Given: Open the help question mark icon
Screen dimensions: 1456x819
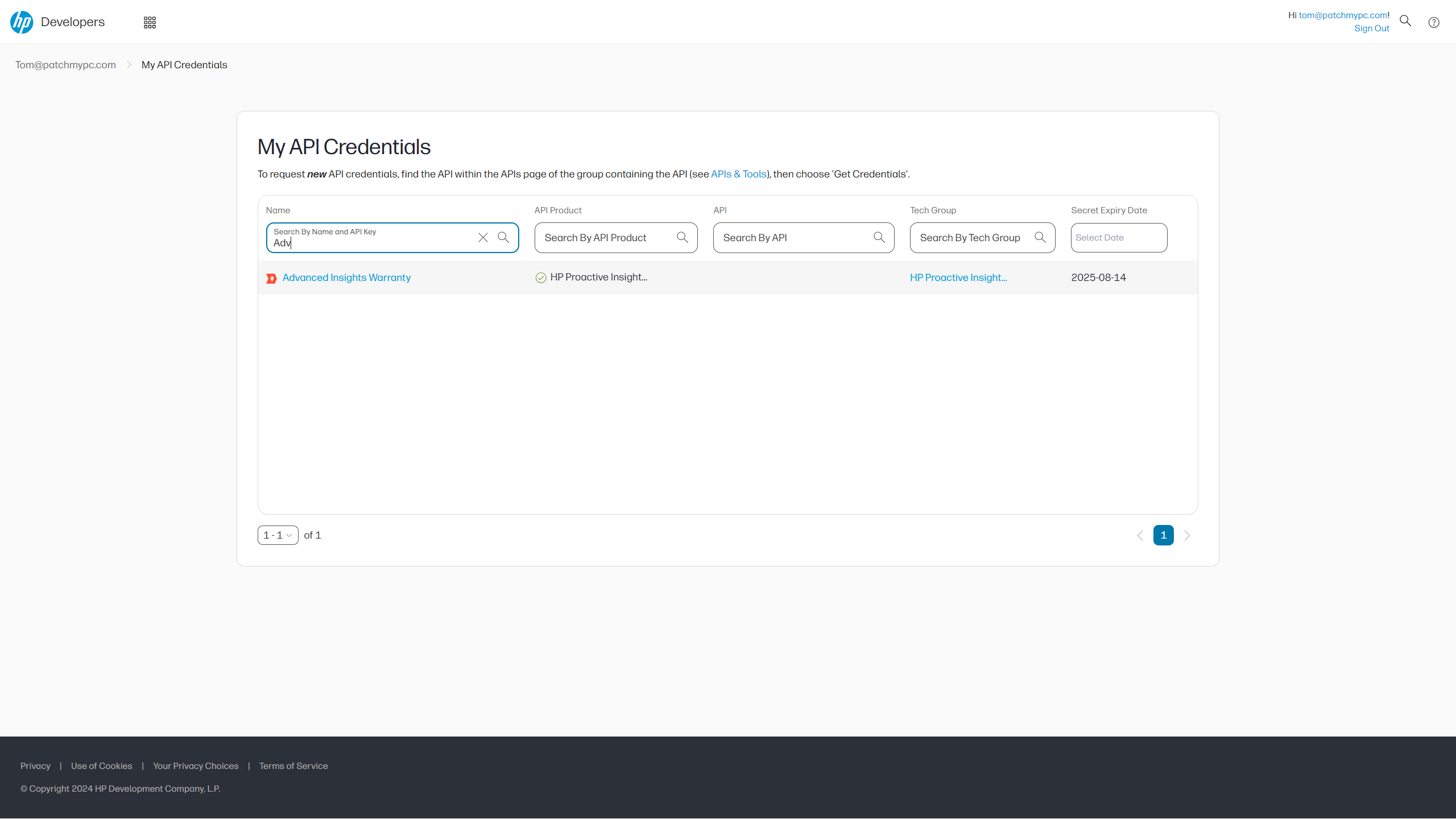Looking at the screenshot, I should pos(1434,22).
